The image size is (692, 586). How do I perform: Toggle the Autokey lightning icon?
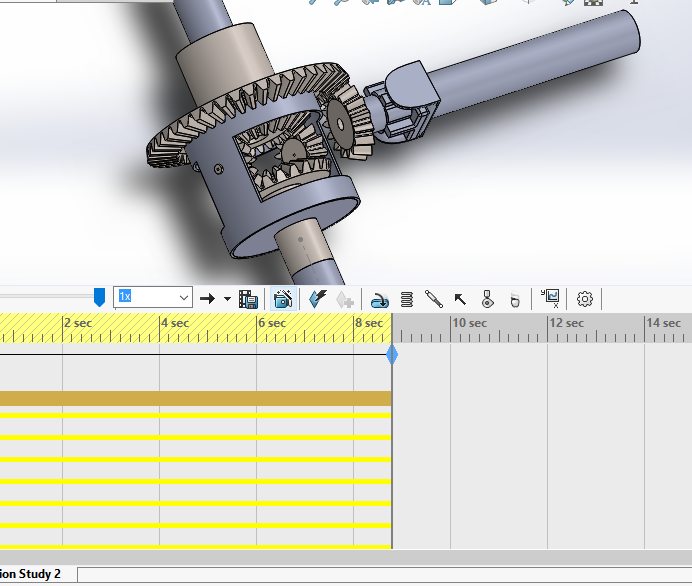[x=317, y=299]
